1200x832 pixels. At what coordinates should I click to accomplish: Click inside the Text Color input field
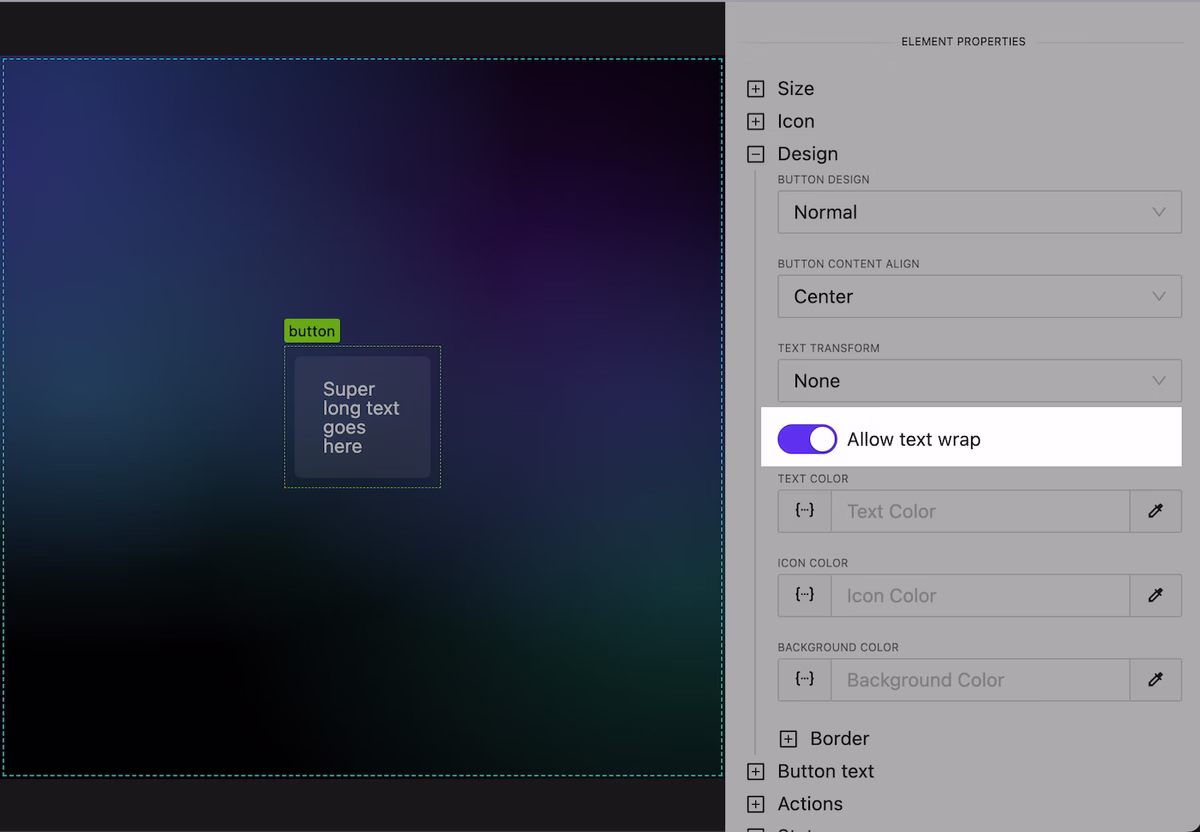(980, 511)
